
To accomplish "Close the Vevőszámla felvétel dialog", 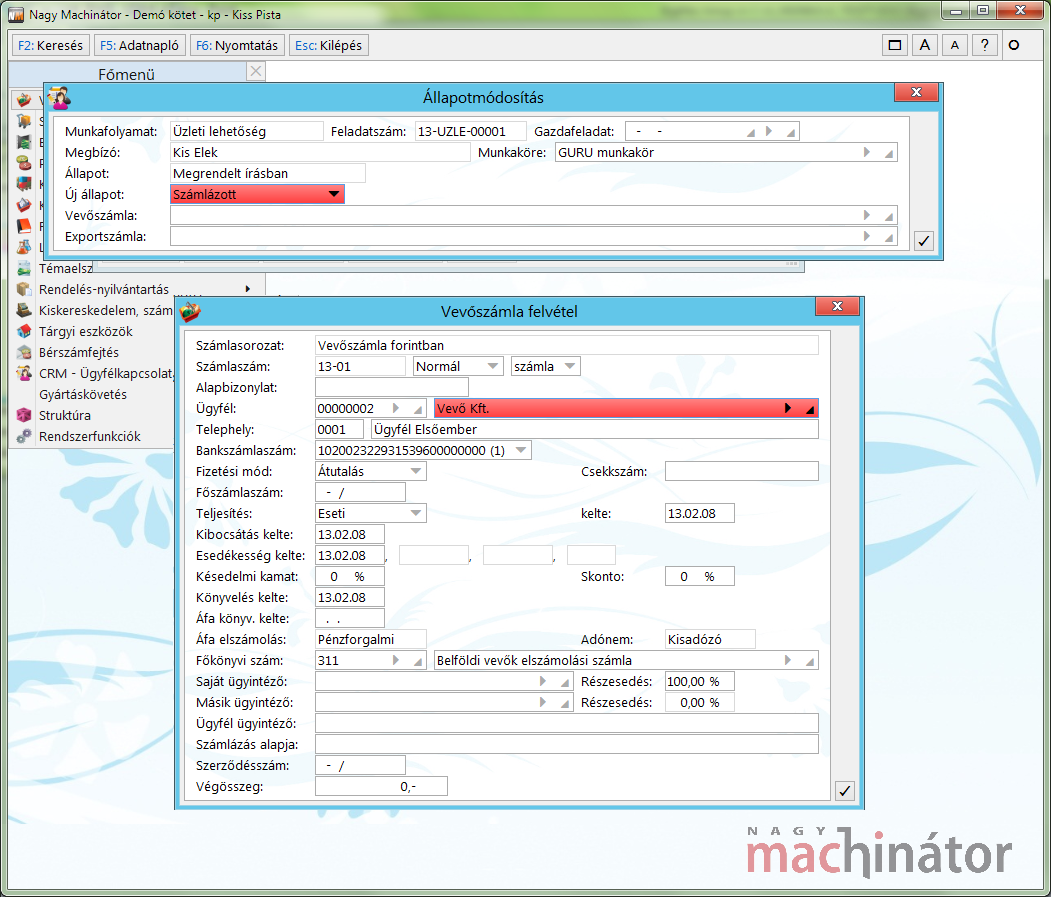I will coord(837,306).
